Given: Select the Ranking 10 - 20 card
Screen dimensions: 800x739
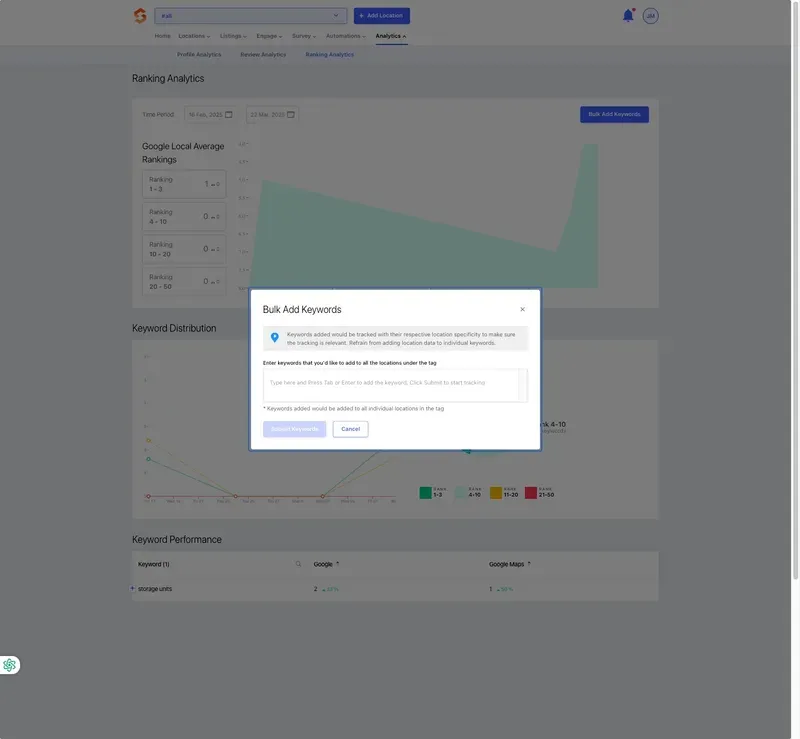Looking at the screenshot, I should pos(184,250).
